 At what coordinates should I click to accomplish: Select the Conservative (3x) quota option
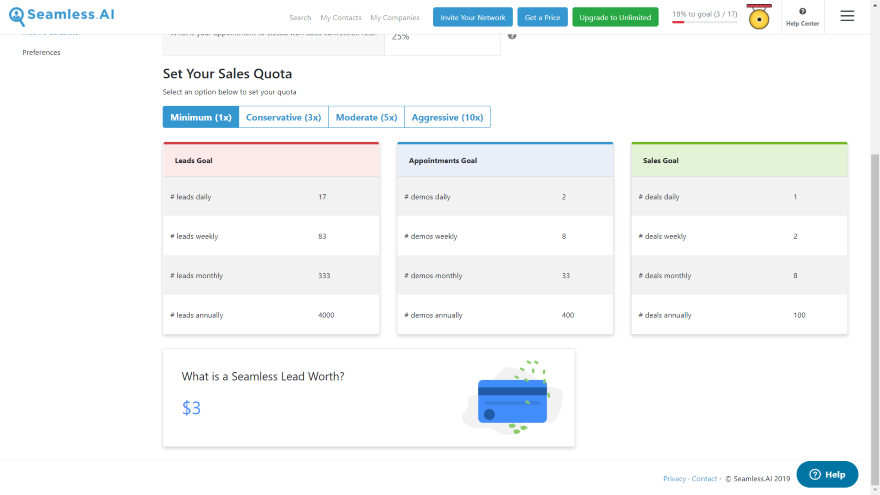point(283,117)
